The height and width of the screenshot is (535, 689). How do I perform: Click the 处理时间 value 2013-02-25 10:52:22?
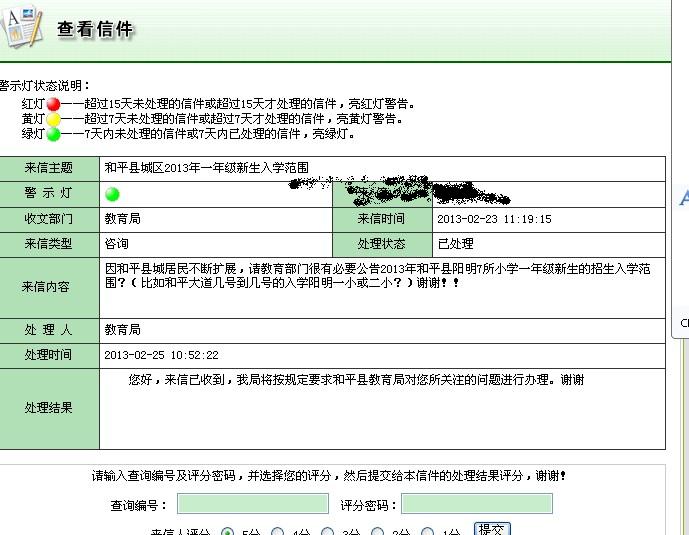click(x=161, y=355)
